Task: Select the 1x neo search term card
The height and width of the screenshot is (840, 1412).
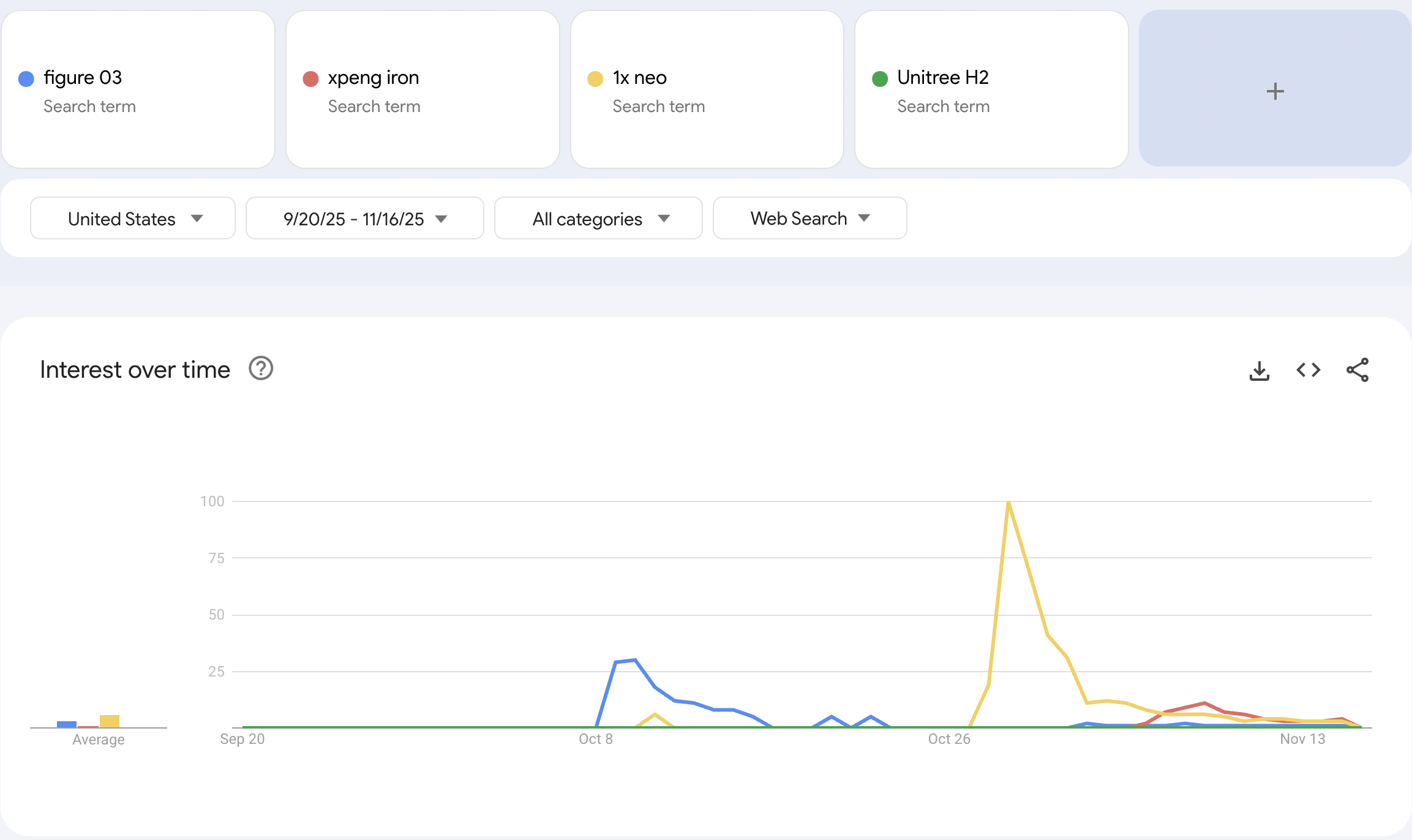Action: tap(639, 78)
